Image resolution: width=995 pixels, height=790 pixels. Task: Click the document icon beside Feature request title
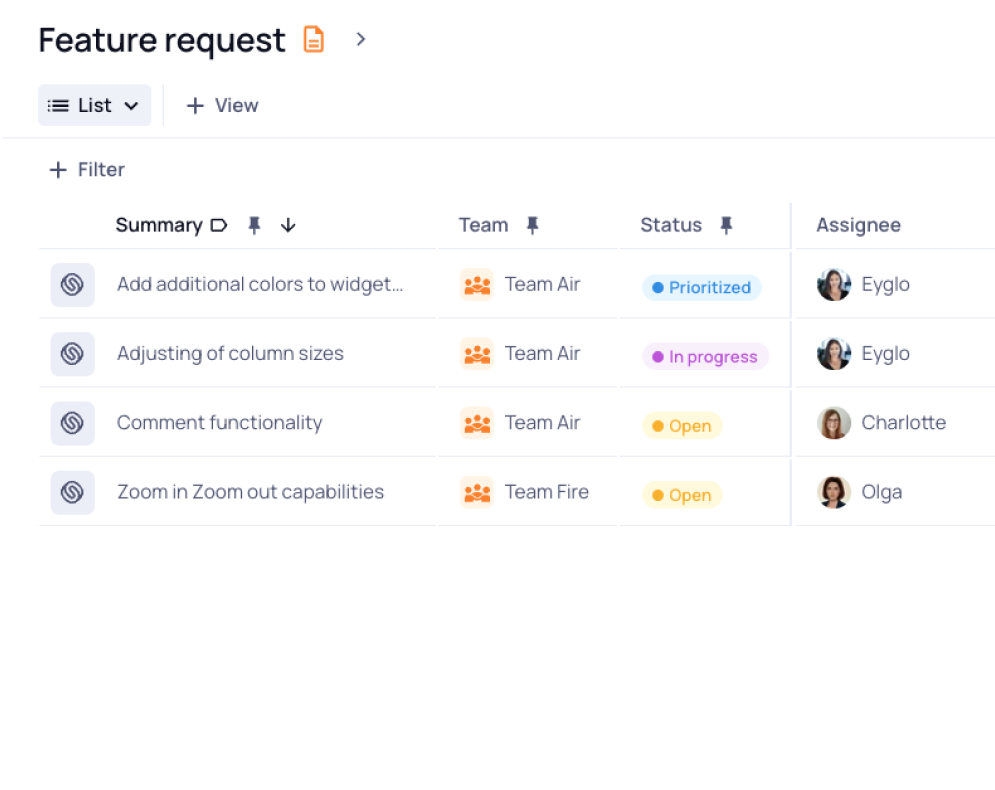[313, 39]
